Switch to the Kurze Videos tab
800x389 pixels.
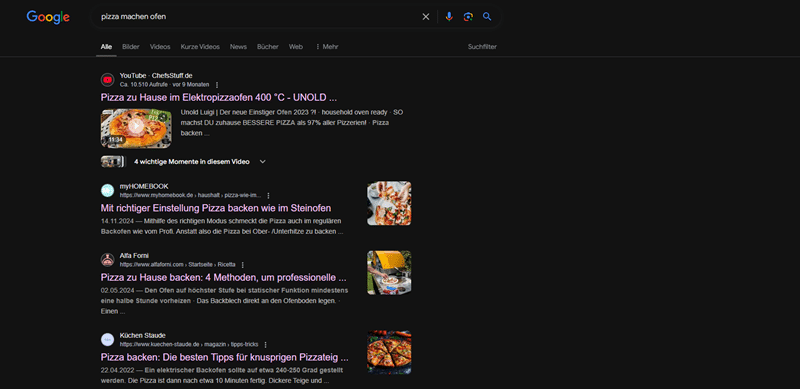[x=200, y=46]
